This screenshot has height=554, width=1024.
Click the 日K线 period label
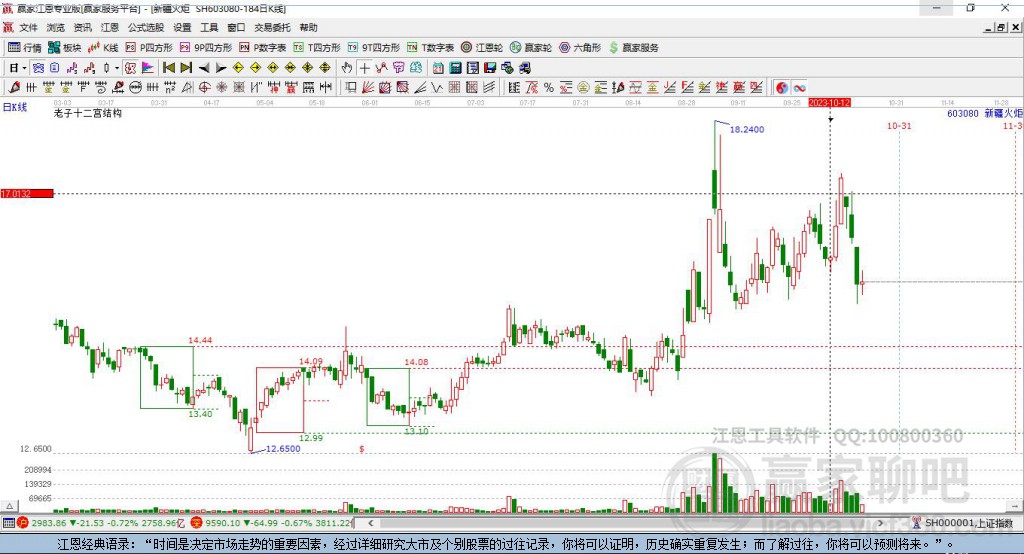point(15,108)
